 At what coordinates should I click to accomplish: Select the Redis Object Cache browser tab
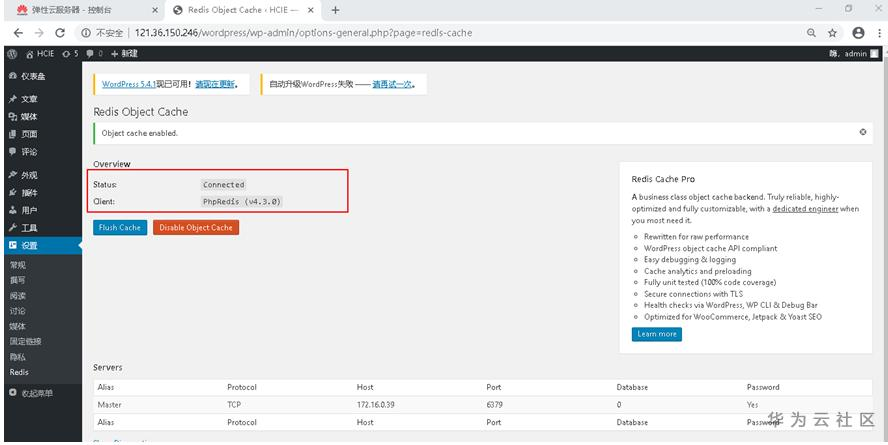[244, 10]
